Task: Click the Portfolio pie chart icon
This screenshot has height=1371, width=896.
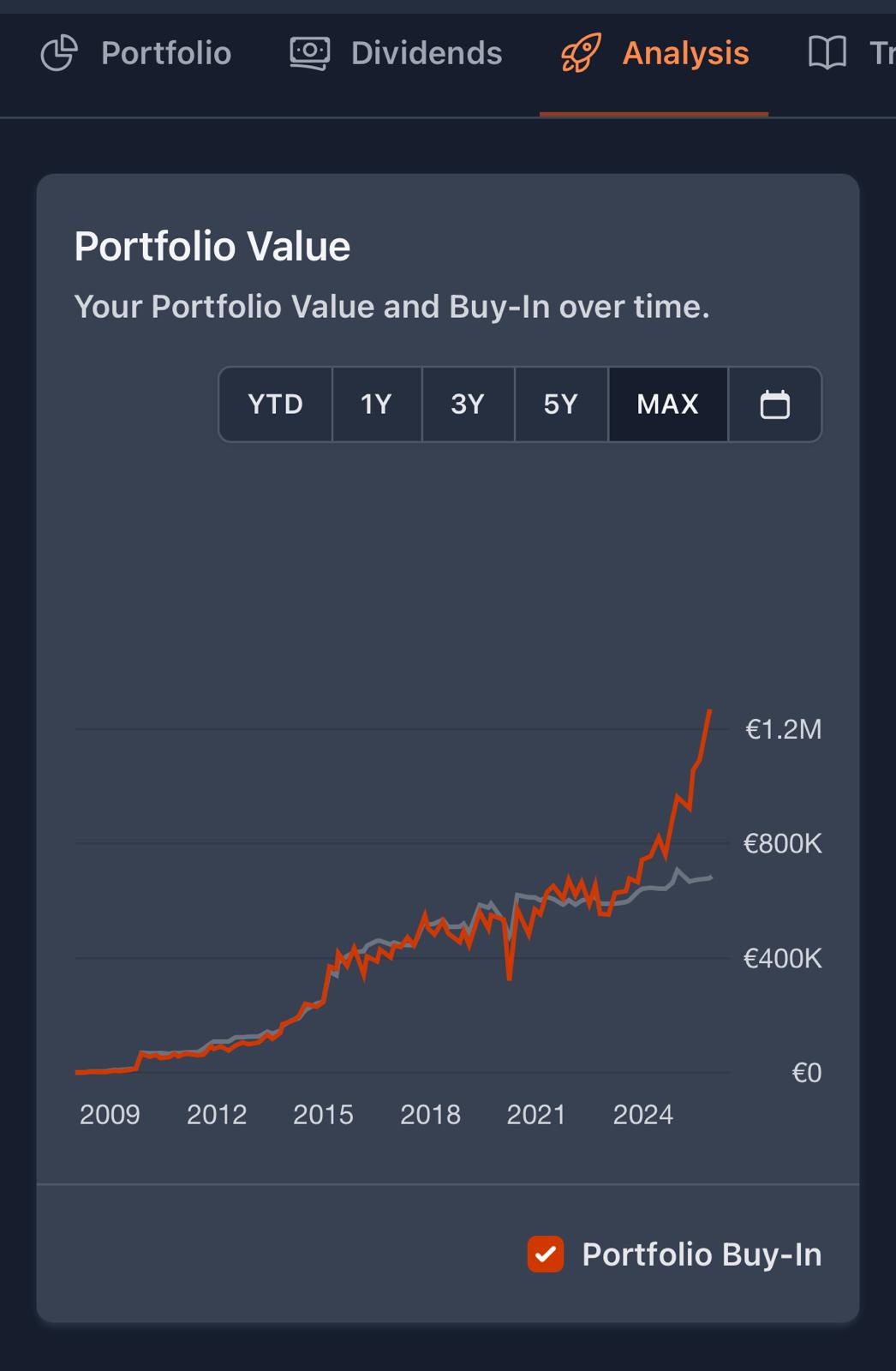Action: [59, 53]
